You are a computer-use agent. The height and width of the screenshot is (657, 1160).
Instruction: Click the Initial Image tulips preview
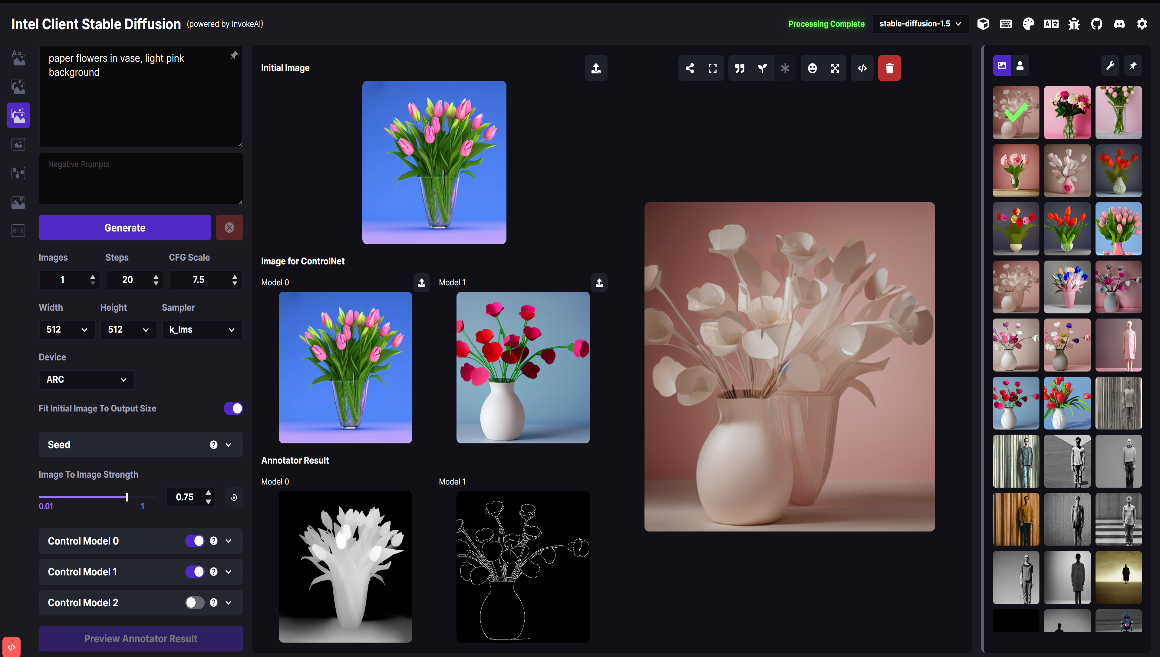pos(434,162)
